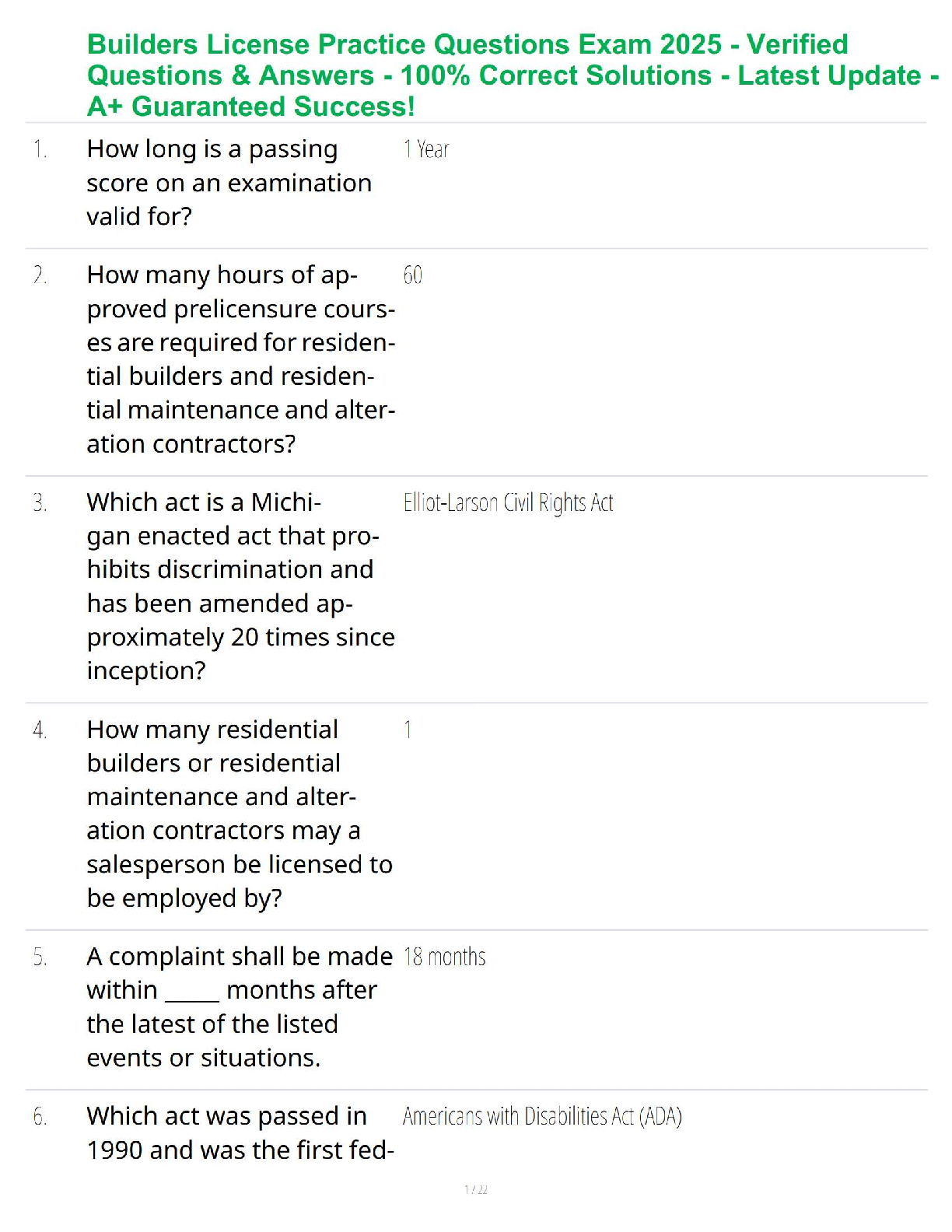
Task: Click the answer "Americans with Disabilities Act (ADA)"
Action: click(542, 1117)
